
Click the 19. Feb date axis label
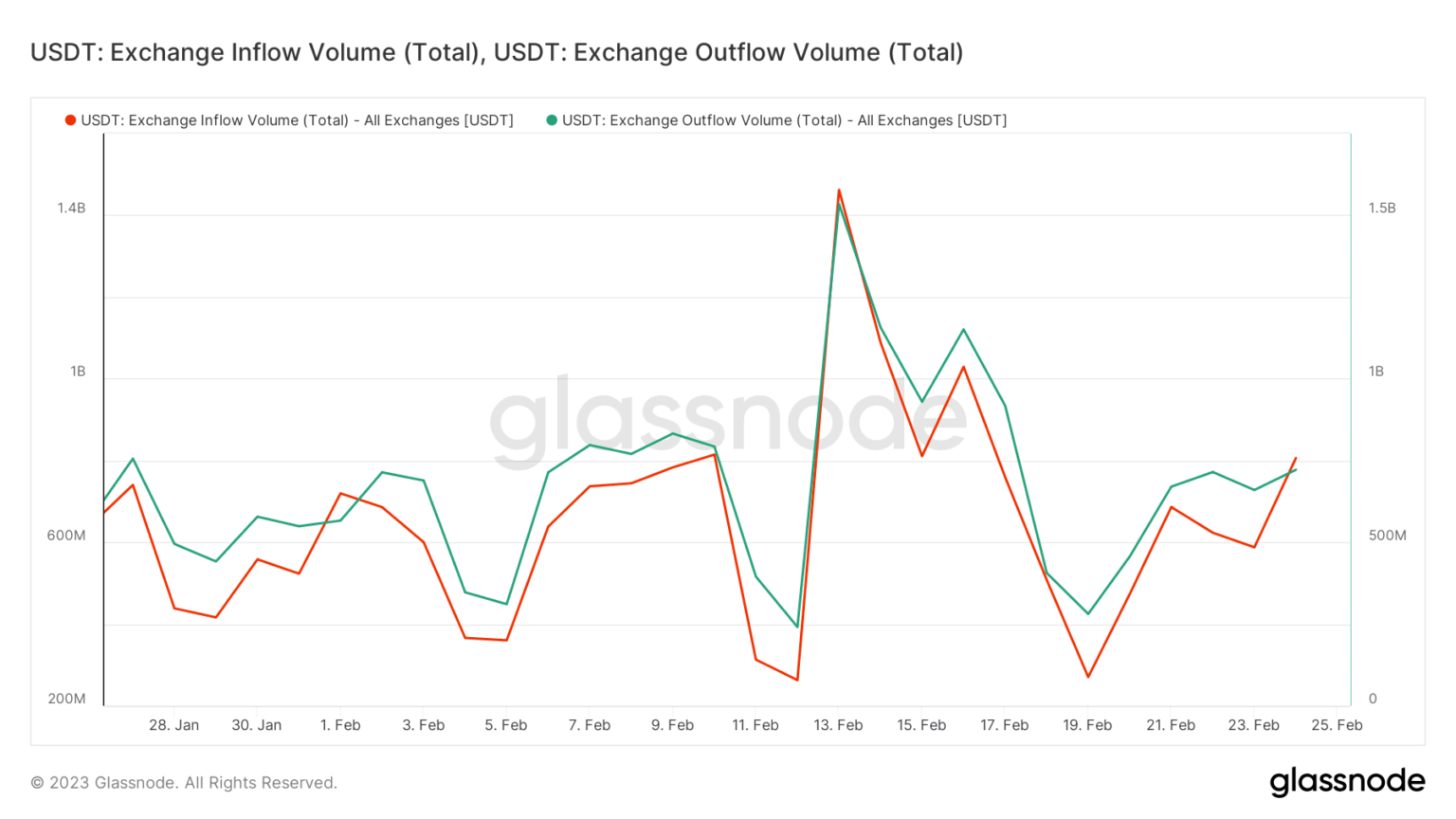tap(1087, 725)
